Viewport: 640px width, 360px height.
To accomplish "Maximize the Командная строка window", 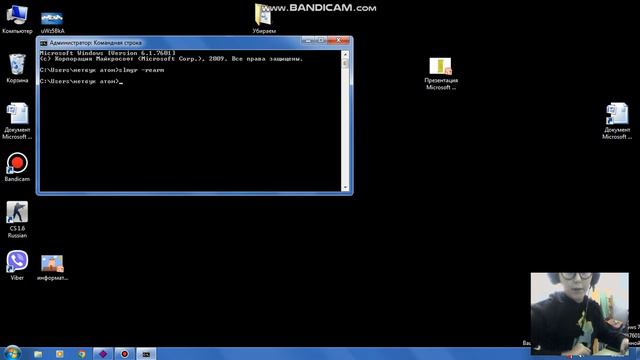I will click(321, 40).
